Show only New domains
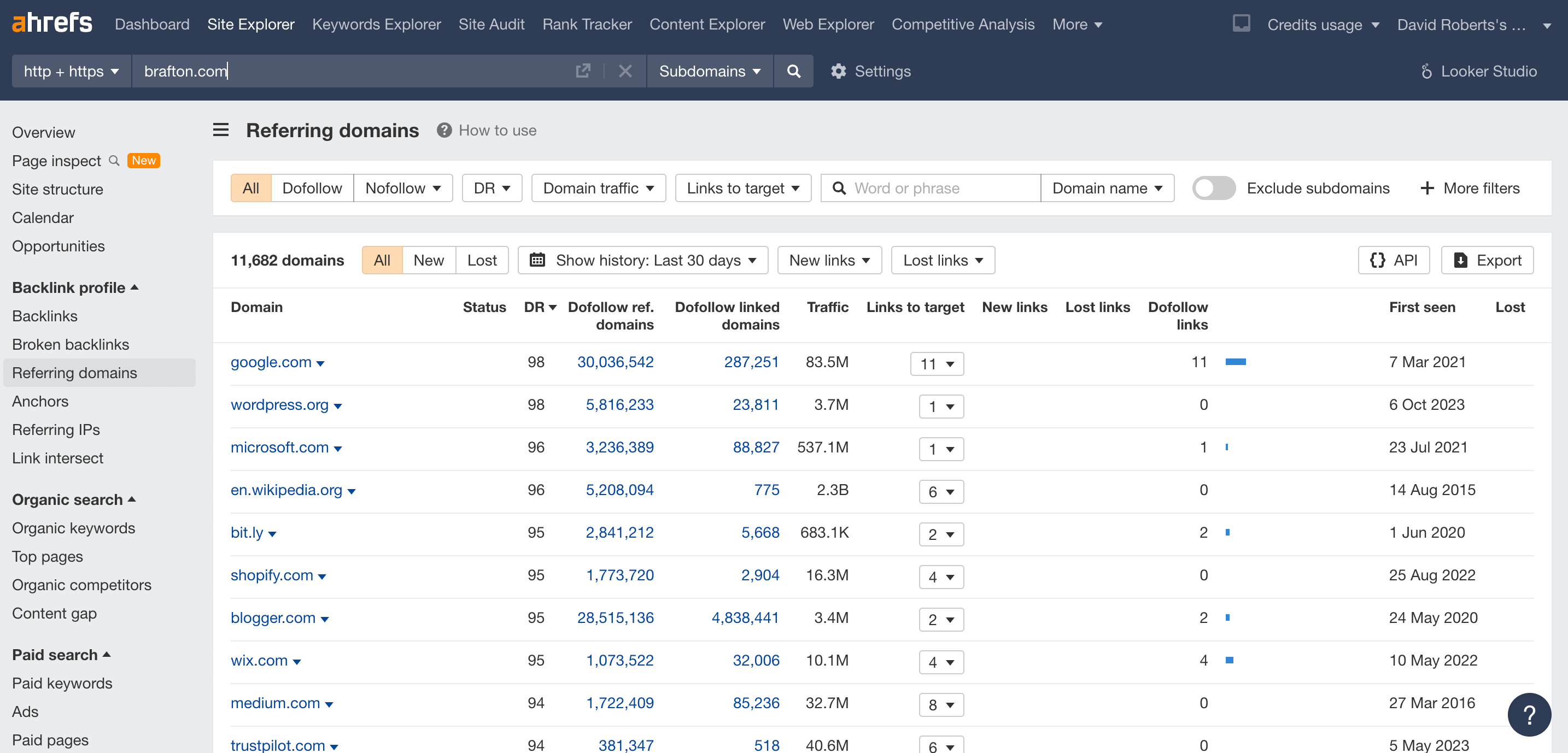This screenshot has width=1568, height=753. 429,260
